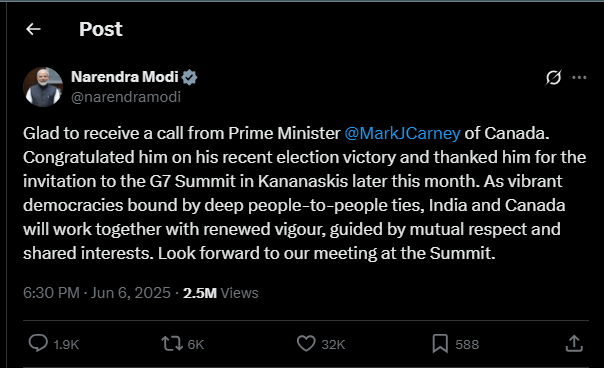Click the Grok explain post icon
Screen dimensions: 604x368
[553, 77]
